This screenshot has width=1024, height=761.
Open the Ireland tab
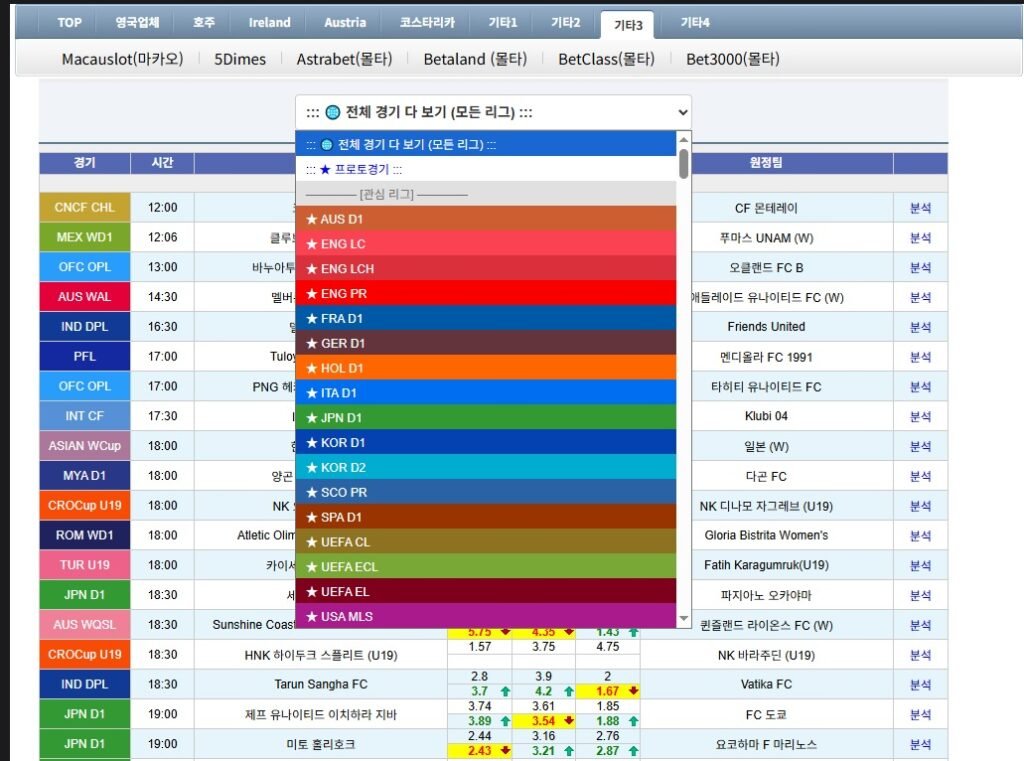[x=269, y=22]
